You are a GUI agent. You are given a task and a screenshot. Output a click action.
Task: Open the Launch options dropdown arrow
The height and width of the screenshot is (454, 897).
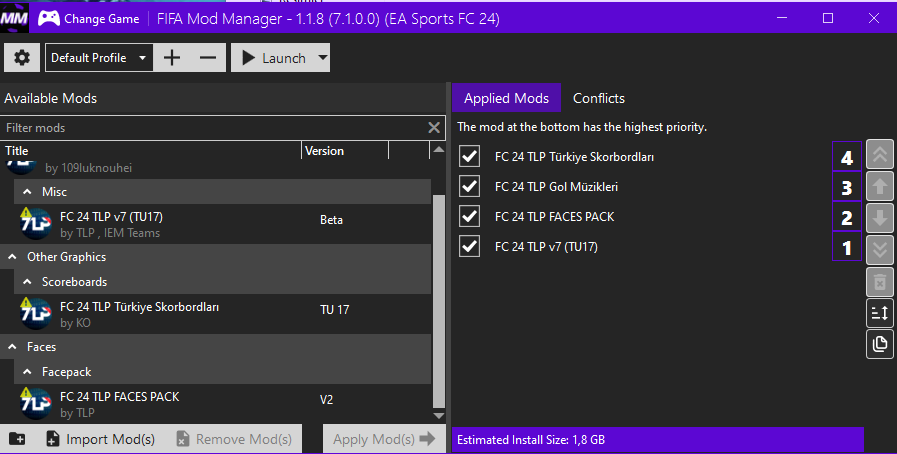click(323, 58)
